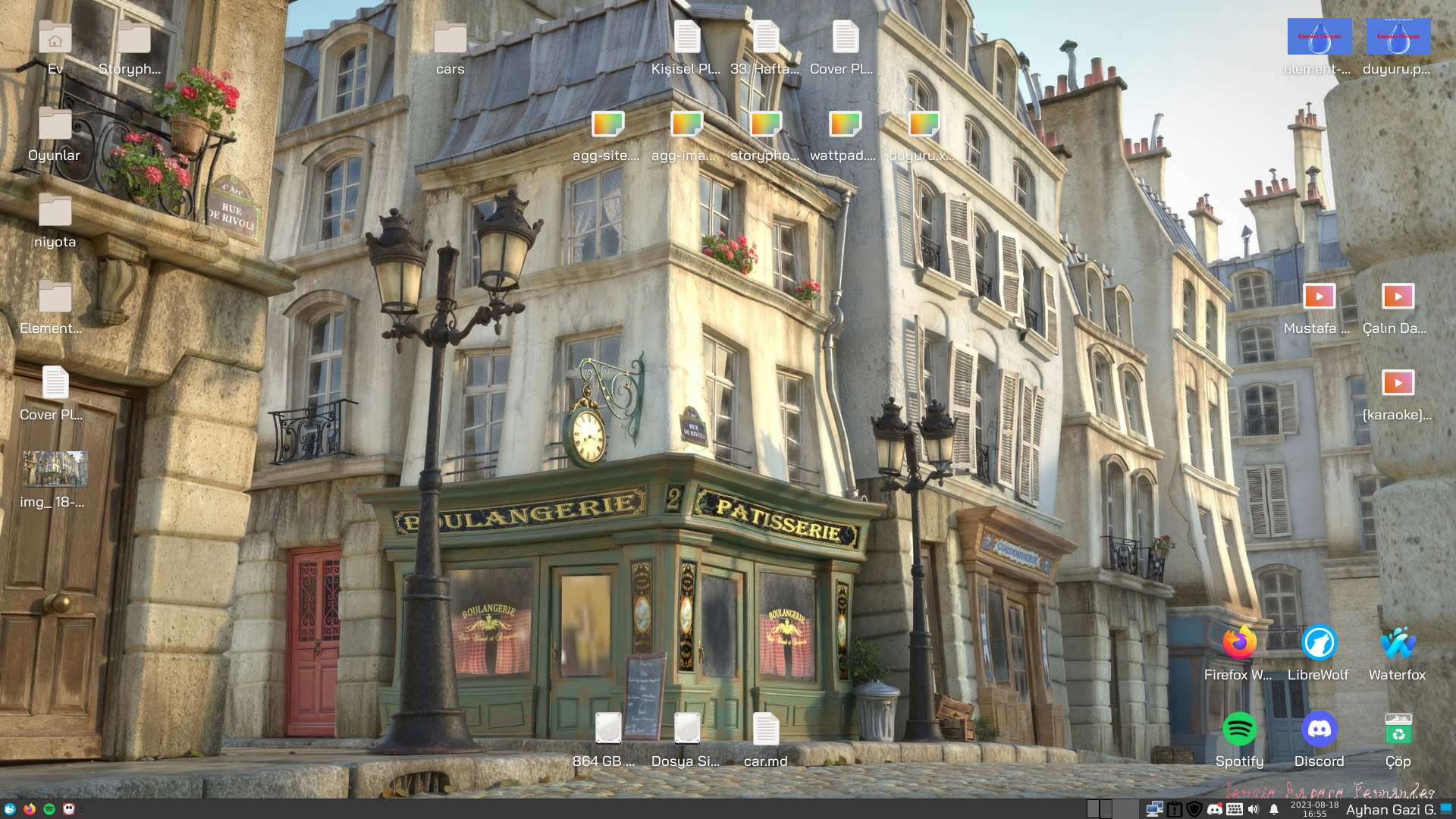Open the keyboard layout tray icon
The height and width of the screenshot is (819, 1456).
1234,809
